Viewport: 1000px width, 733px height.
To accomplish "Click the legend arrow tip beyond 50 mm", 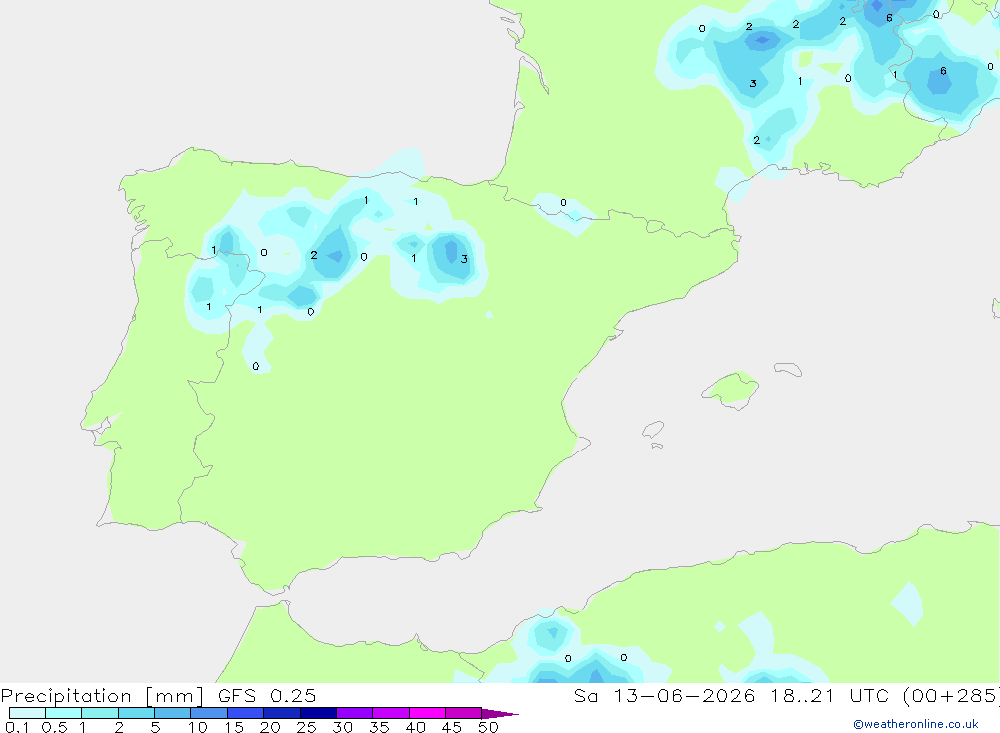I will pos(501,714).
